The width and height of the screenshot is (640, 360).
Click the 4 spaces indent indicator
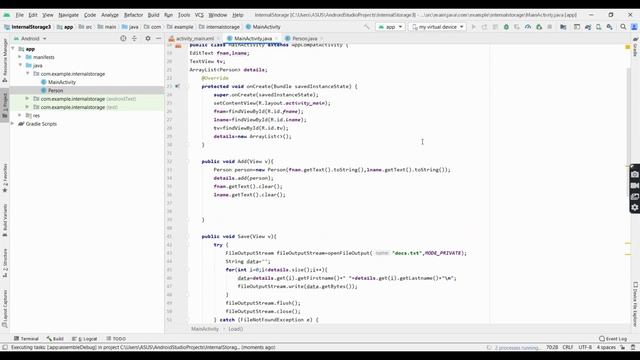coord(606,347)
